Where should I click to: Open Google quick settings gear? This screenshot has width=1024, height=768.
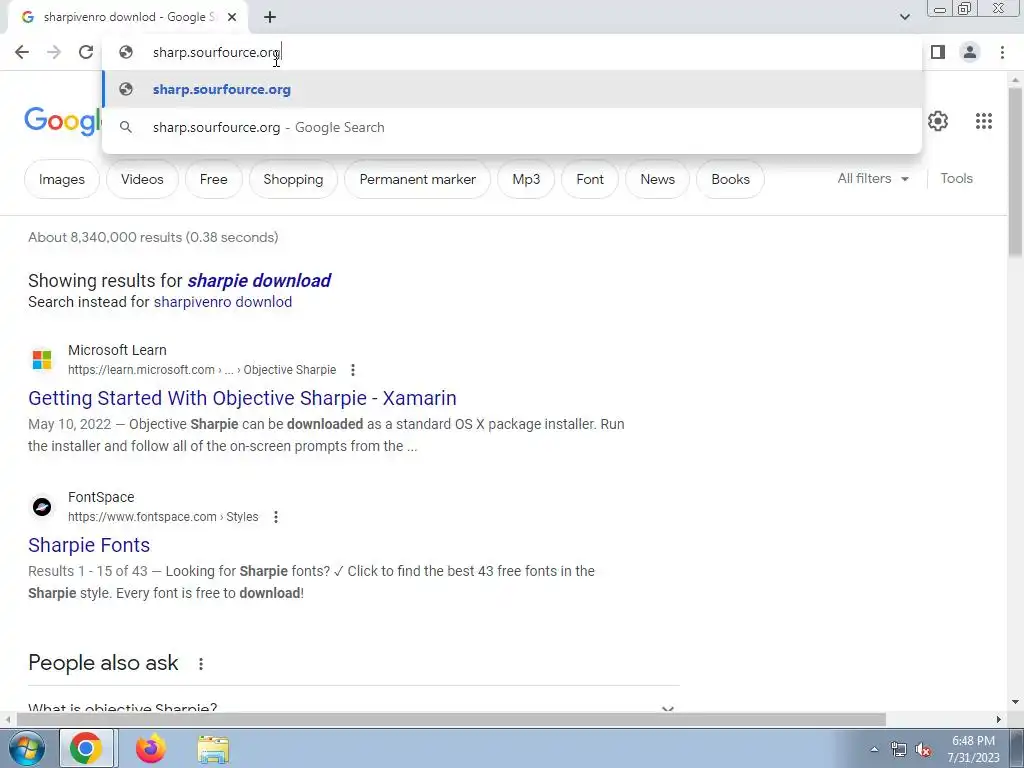coord(938,121)
